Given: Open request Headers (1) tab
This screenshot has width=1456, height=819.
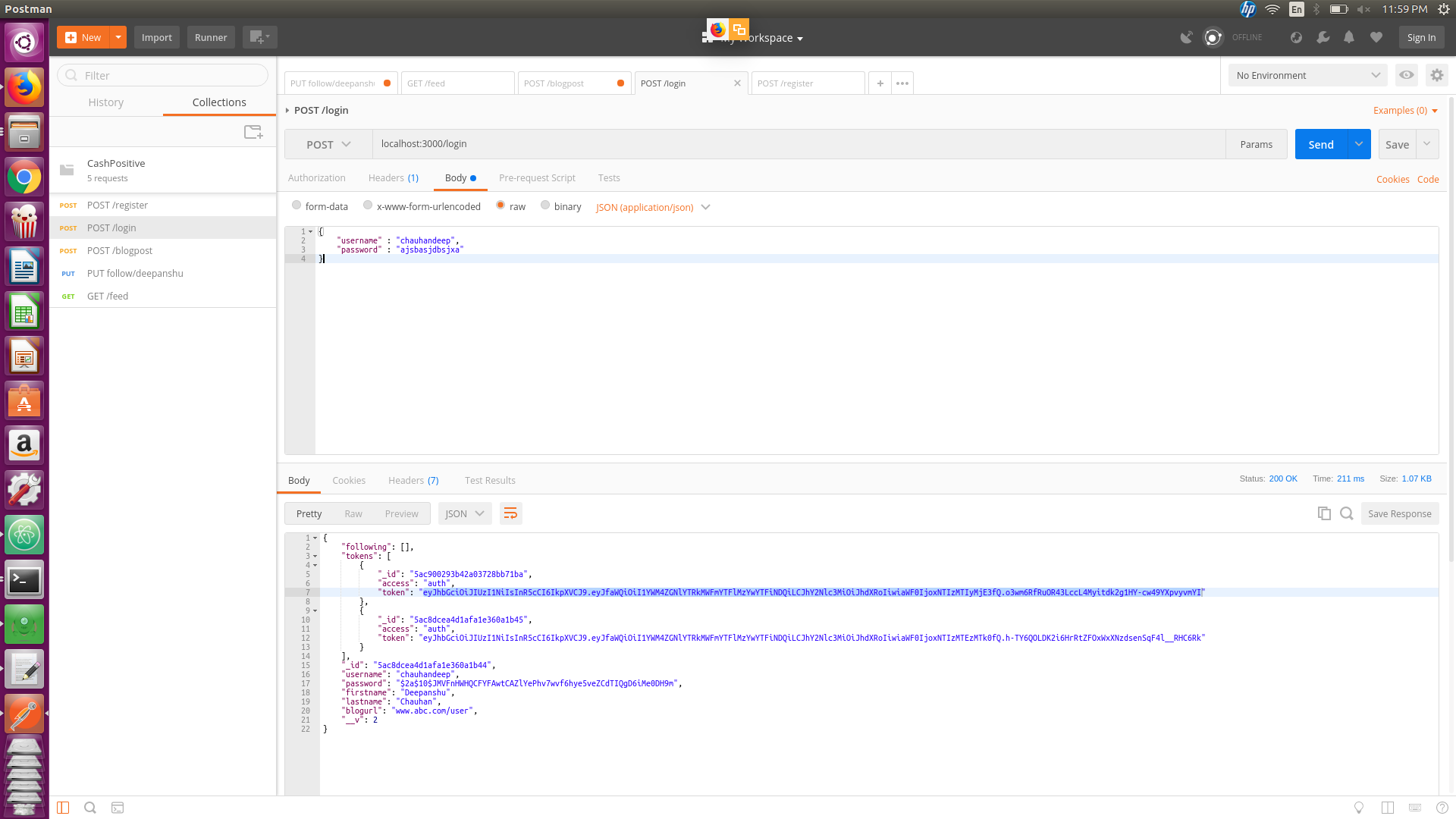Looking at the screenshot, I should (394, 177).
